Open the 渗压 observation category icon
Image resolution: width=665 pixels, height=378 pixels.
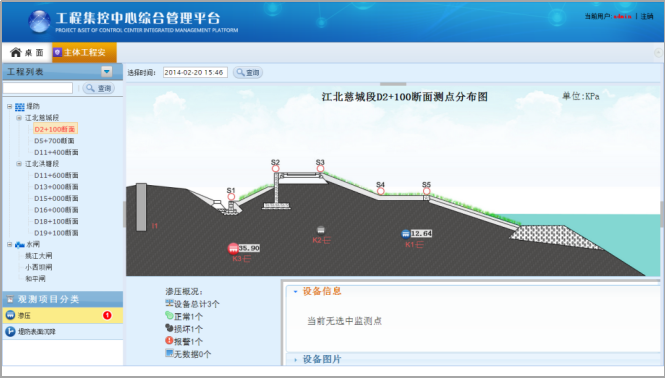[10, 315]
